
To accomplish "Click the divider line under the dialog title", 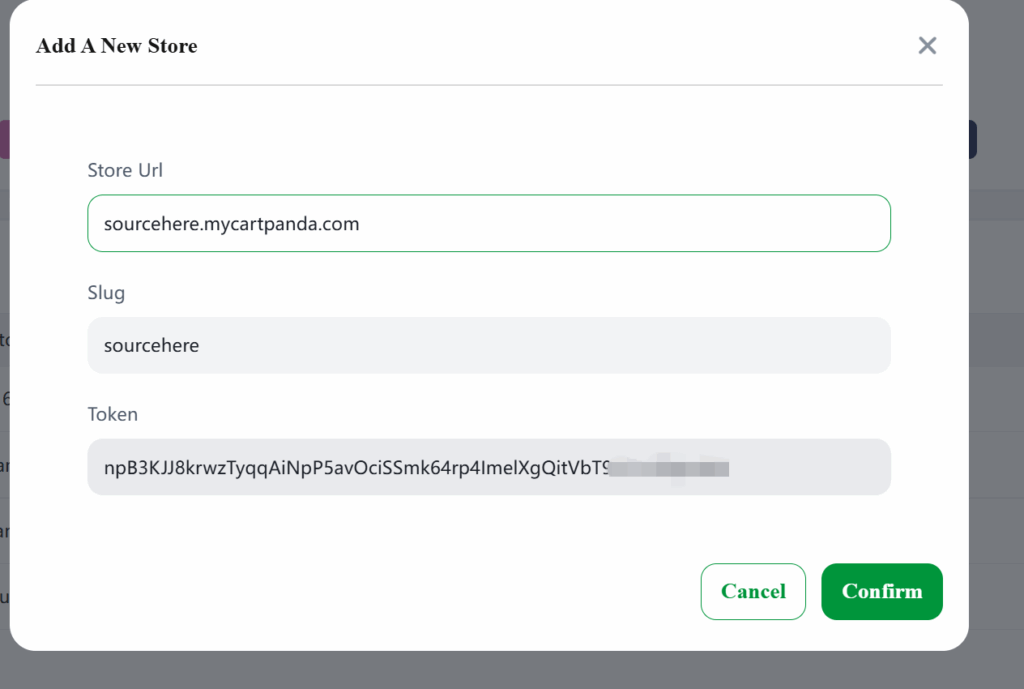I will point(488,85).
